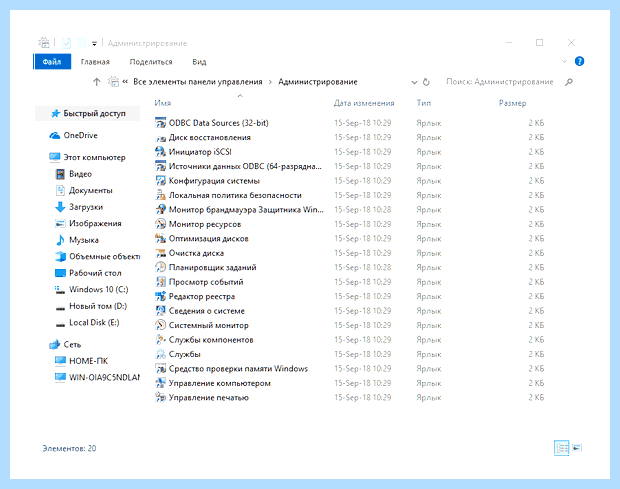Switch to the Главная ribbon tab
This screenshot has height=489, width=620.
[95, 62]
